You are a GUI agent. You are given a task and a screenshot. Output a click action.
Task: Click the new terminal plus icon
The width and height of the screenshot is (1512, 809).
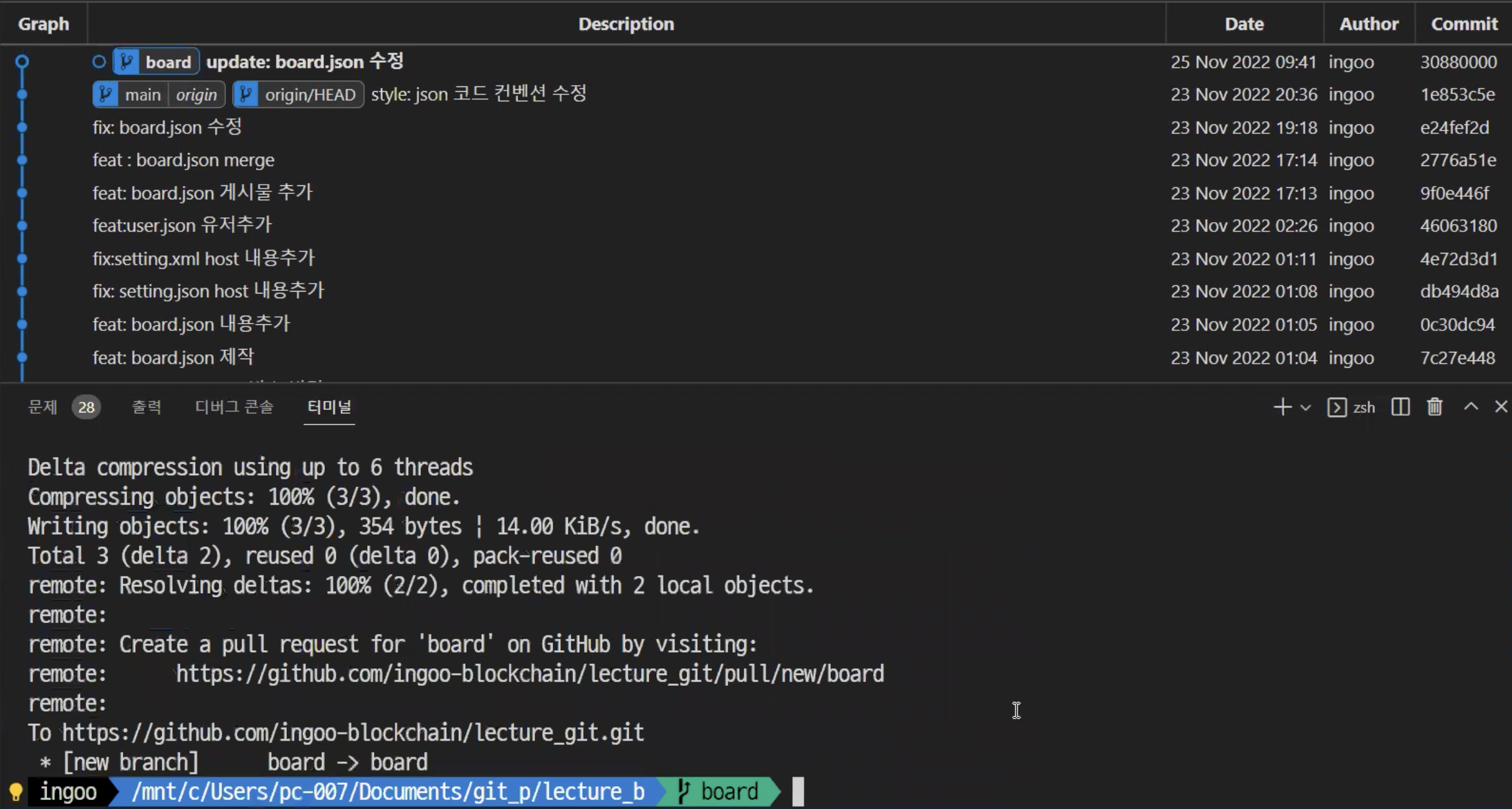click(x=1282, y=407)
